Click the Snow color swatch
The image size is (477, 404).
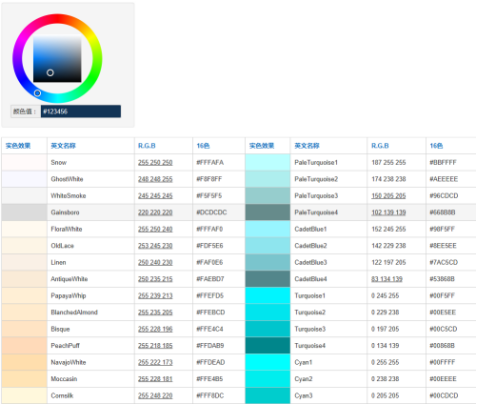24,162
